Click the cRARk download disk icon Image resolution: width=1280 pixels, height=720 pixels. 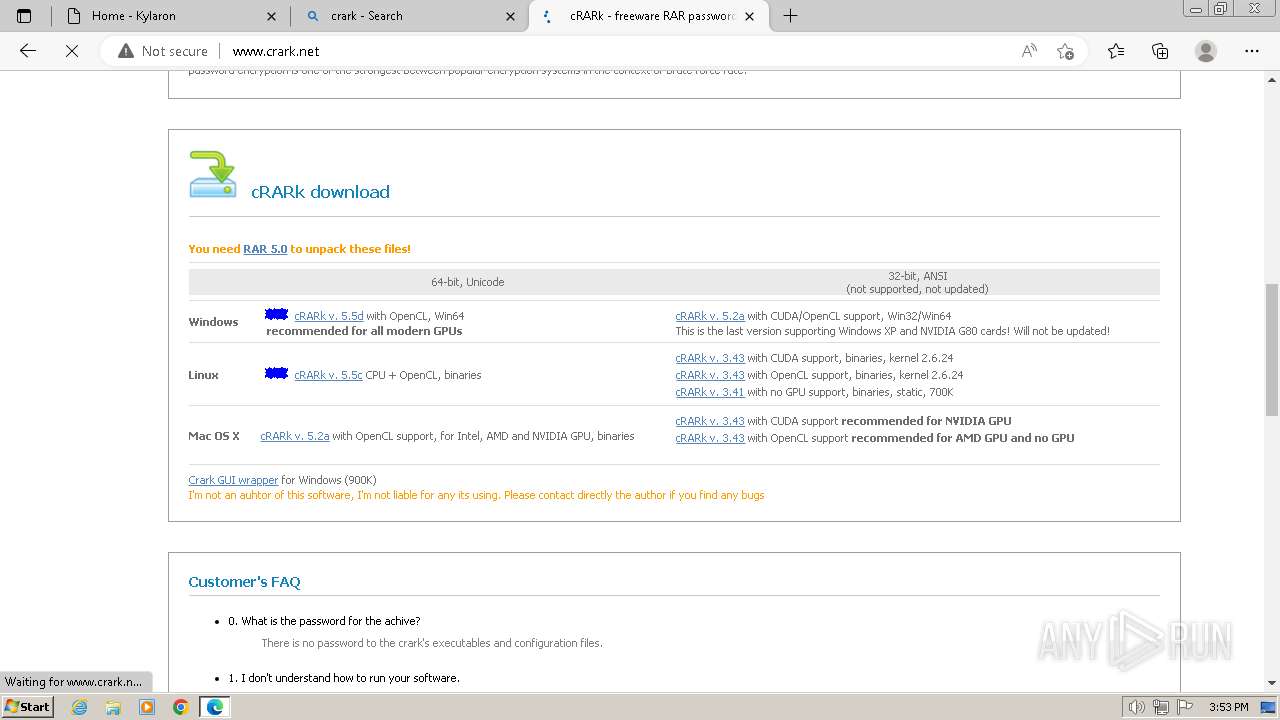click(213, 175)
